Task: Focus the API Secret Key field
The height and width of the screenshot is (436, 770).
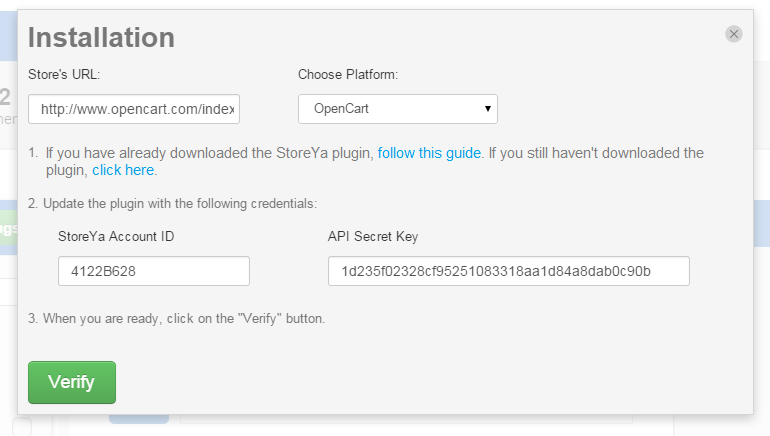Action: (x=508, y=271)
